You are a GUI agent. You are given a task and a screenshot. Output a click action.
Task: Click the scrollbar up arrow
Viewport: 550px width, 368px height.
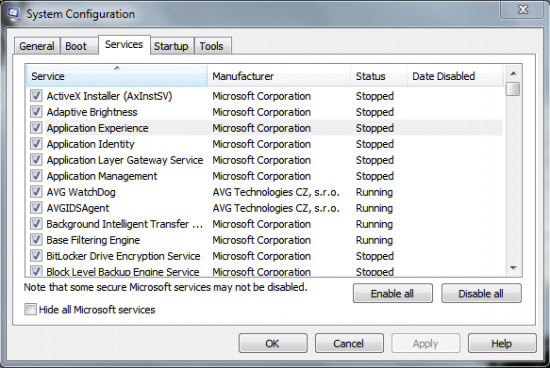click(514, 73)
